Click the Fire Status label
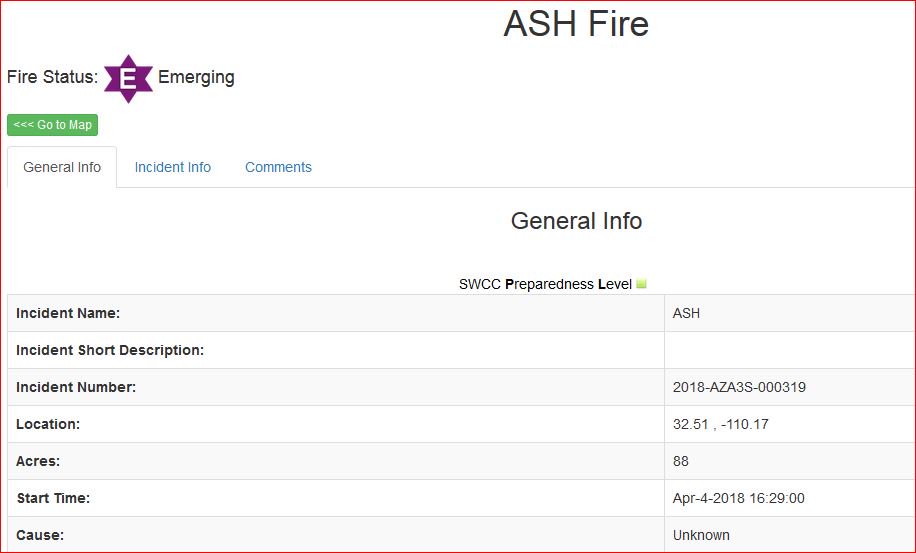The width and height of the screenshot is (916, 553). tap(53, 76)
